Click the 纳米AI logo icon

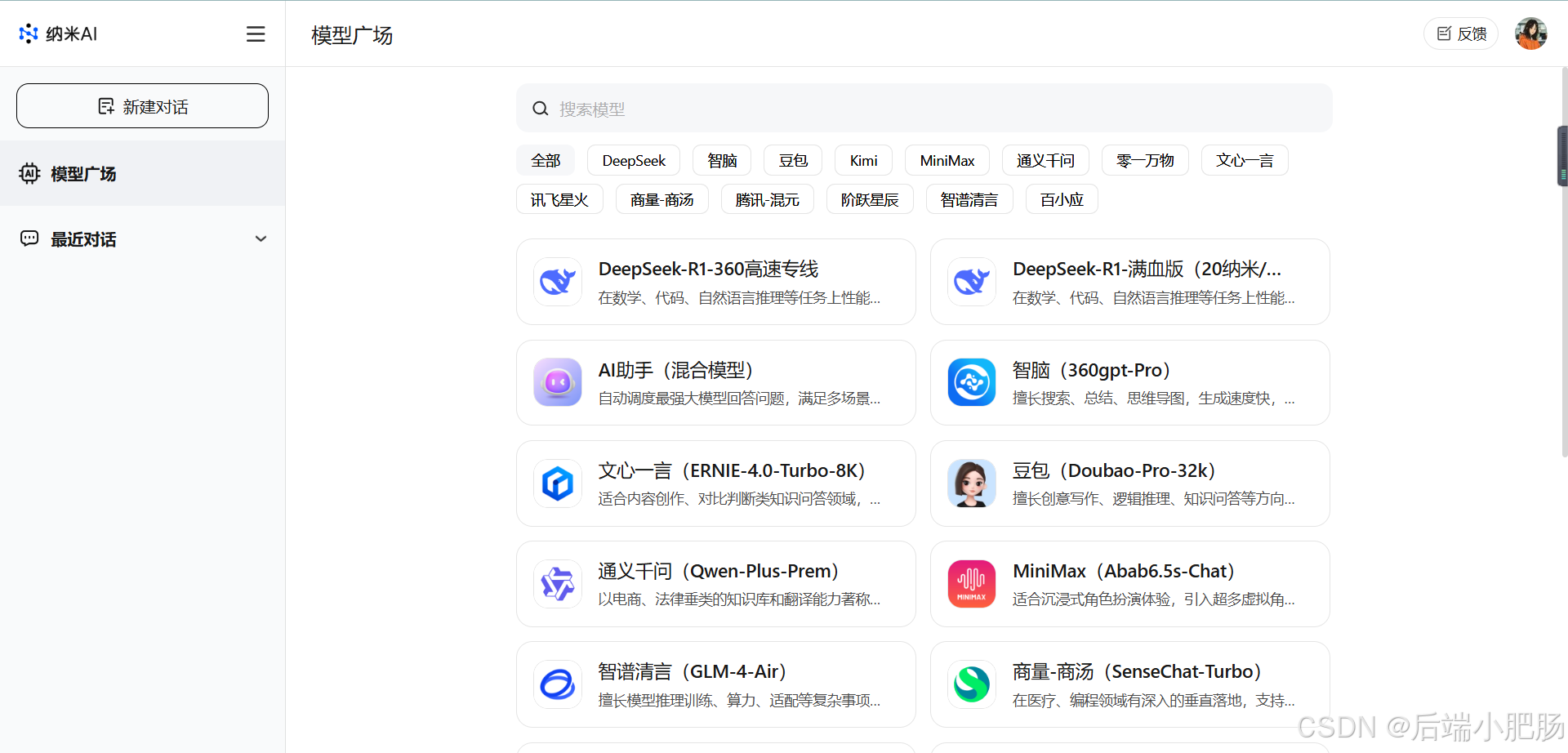tap(29, 33)
